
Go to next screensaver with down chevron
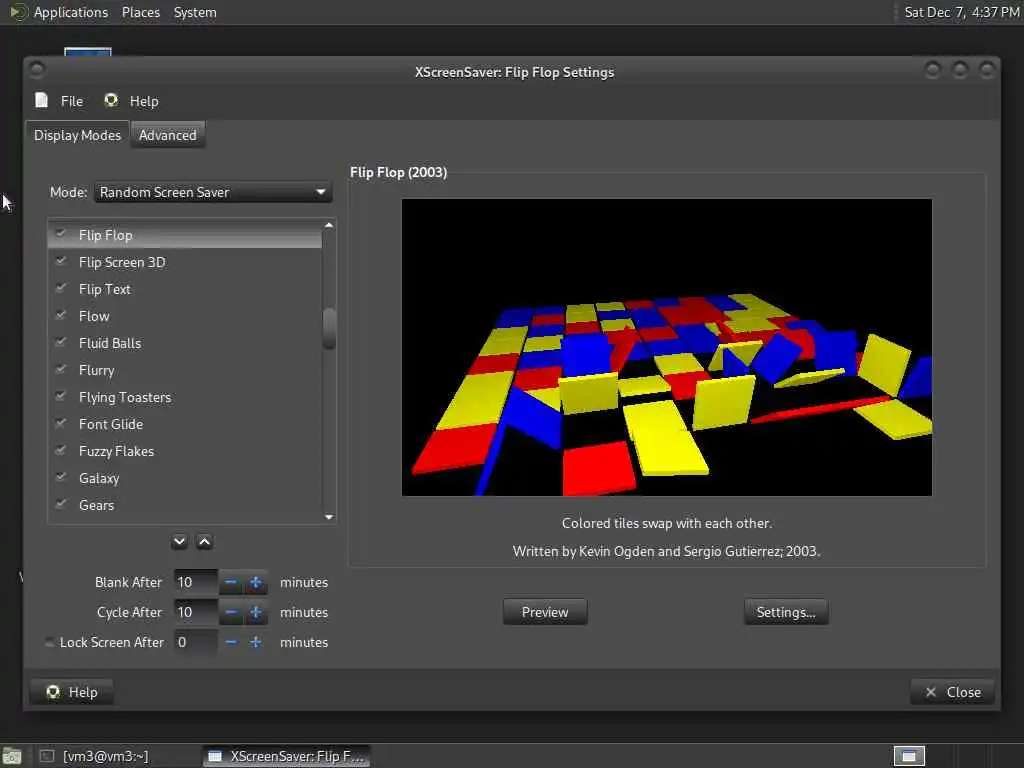[x=180, y=541]
